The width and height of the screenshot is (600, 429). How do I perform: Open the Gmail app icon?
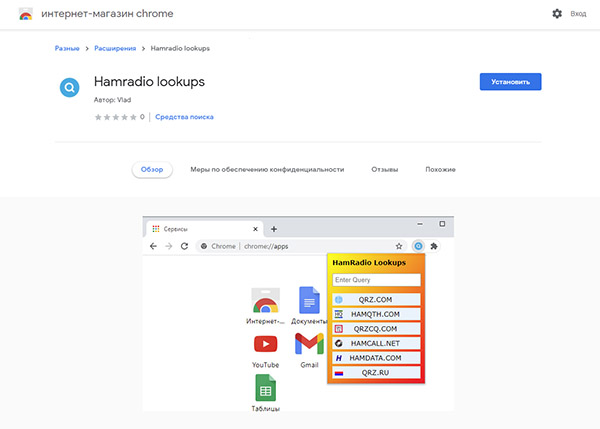309,343
